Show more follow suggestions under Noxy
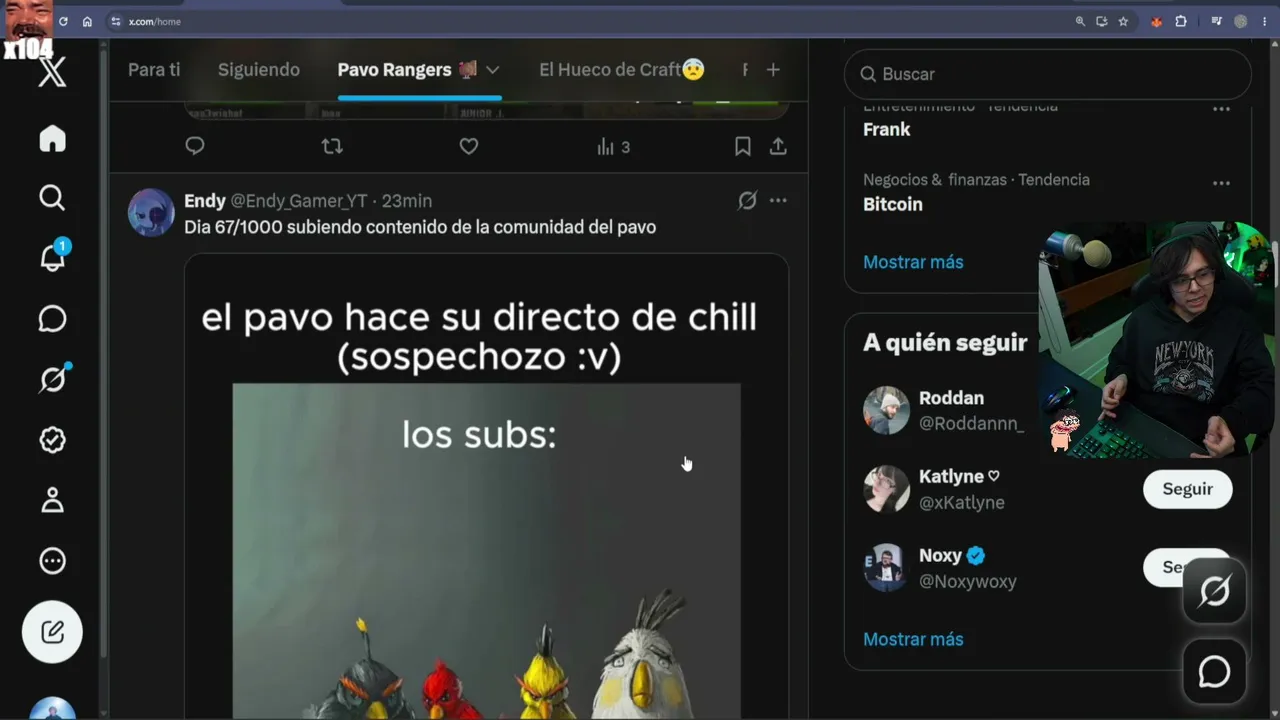This screenshot has height=720, width=1280. pyautogui.click(x=913, y=639)
